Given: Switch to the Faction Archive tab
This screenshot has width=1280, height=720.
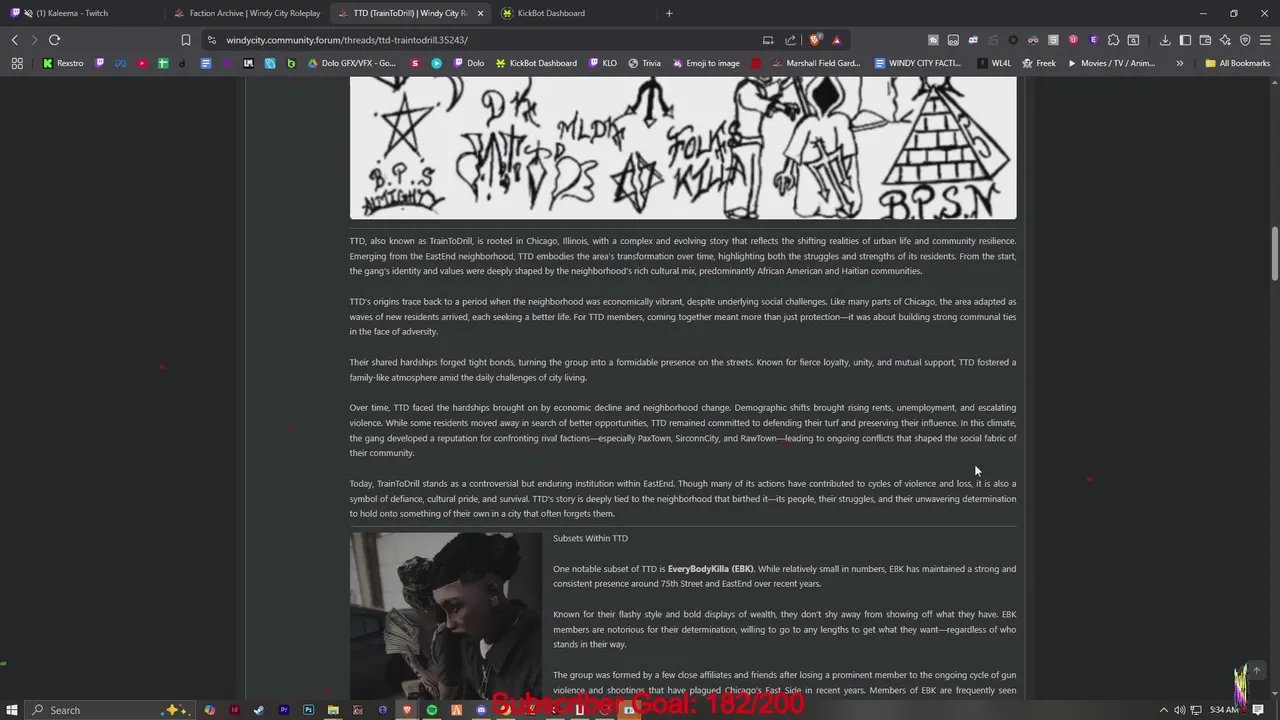Looking at the screenshot, I should (x=247, y=13).
